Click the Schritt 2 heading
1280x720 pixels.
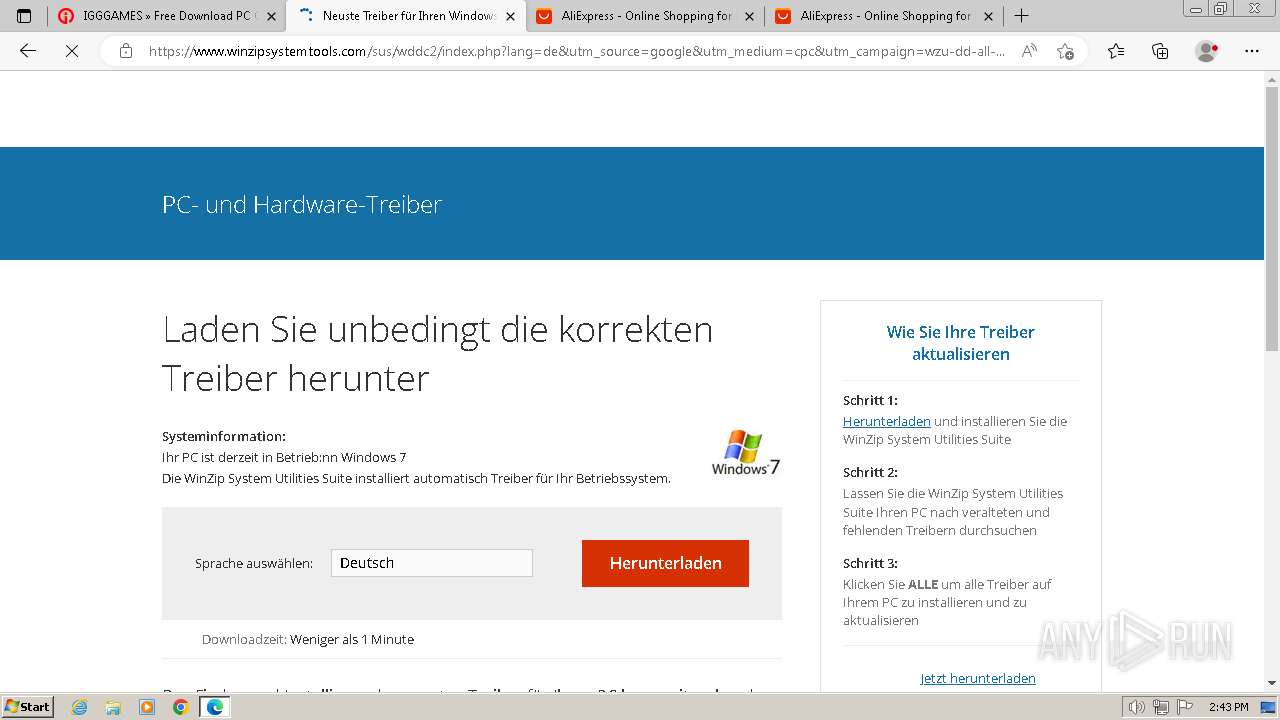point(870,472)
